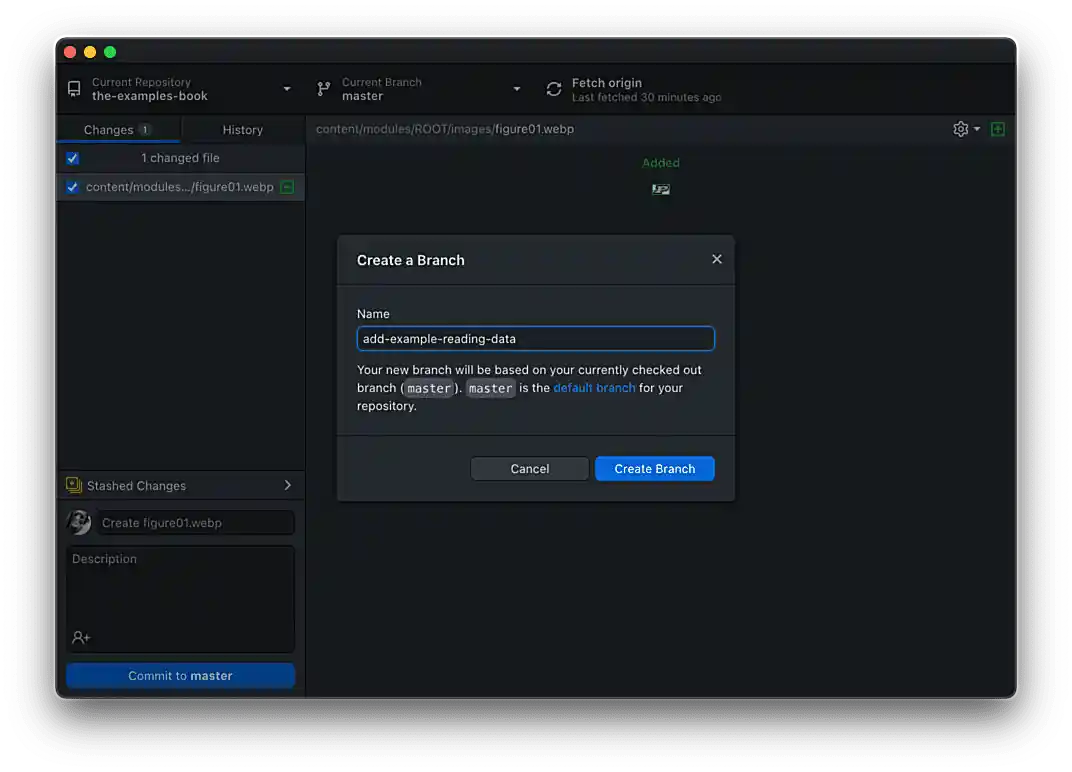The image size is (1072, 772).
Task: Uncheck the figure01.webp file checkbox
Action: click(72, 187)
